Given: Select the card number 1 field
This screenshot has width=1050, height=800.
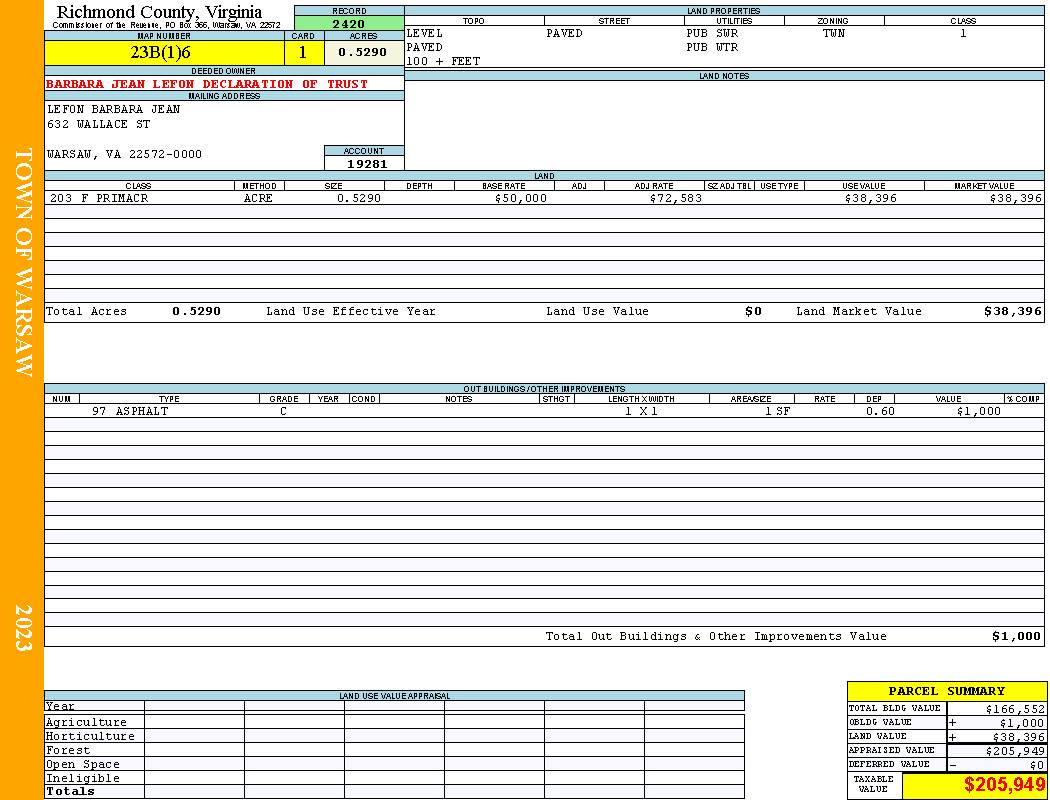Looking at the screenshot, I should coord(304,52).
